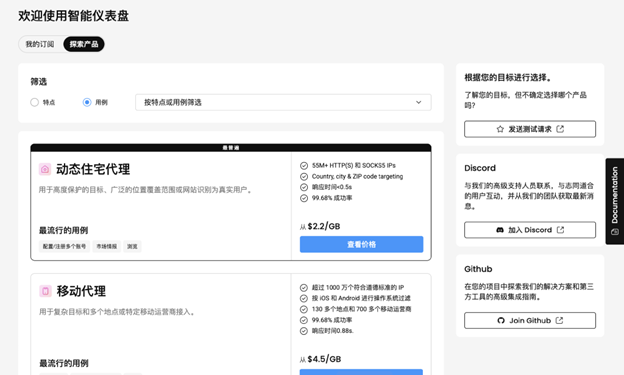Click the 移动代理 phone icon
This screenshot has width=624, height=375.
[45, 291]
